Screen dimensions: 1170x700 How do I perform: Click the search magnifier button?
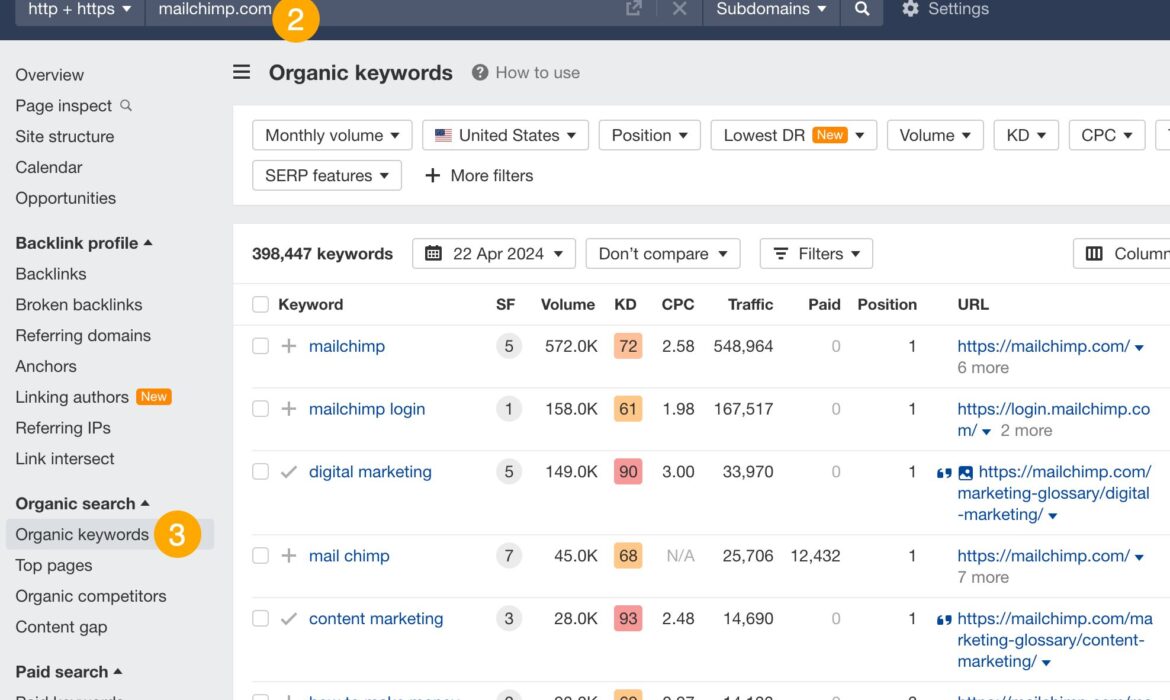click(862, 9)
